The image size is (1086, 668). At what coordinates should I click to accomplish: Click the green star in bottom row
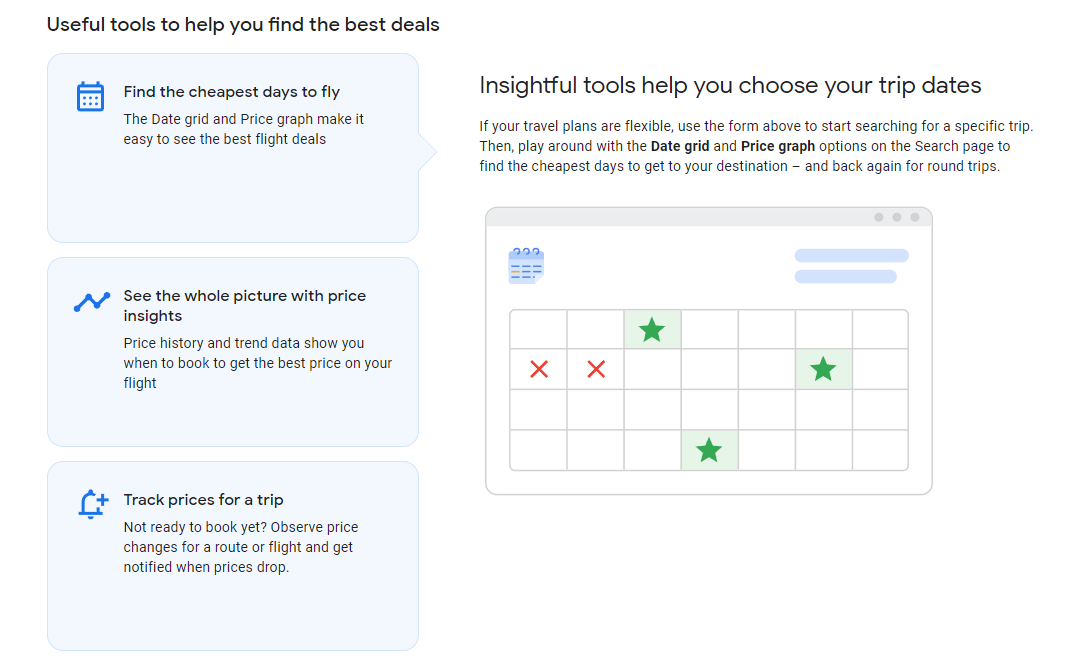click(x=709, y=450)
